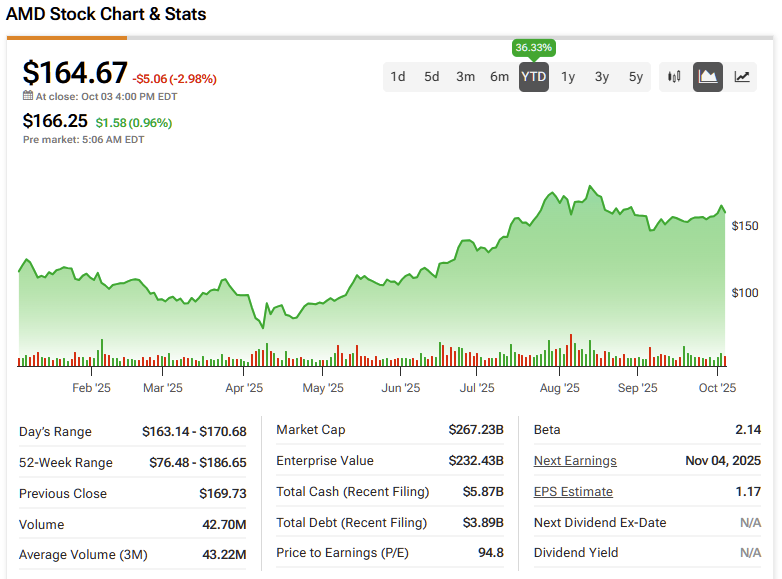Switch to candlestick chart view
The height and width of the screenshot is (579, 782).
coord(675,77)
